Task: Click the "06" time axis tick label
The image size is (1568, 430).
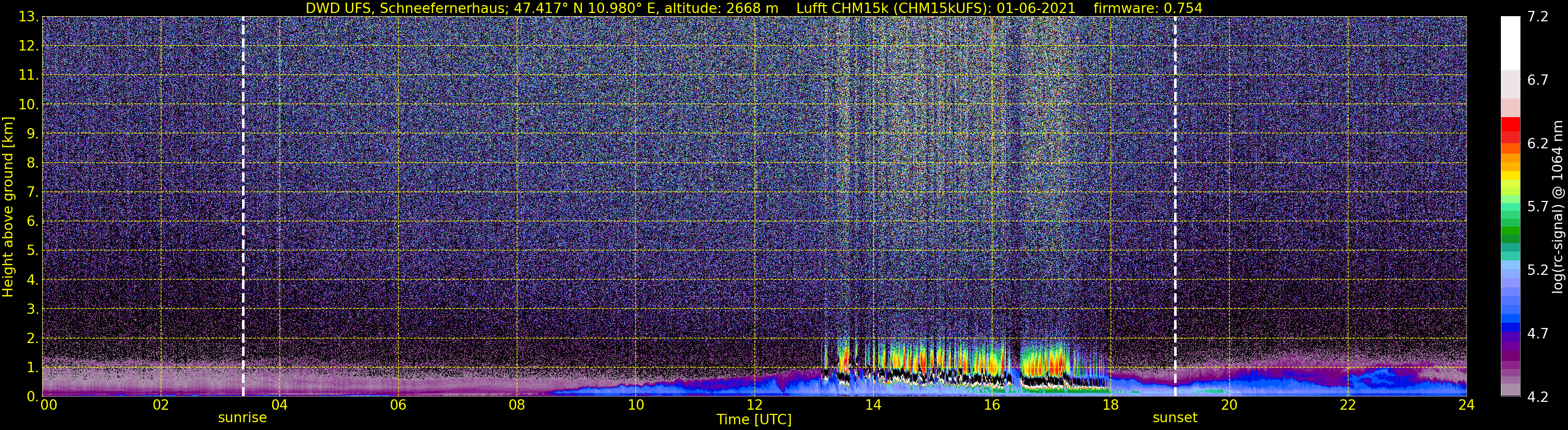Action: tap(398, 405)
